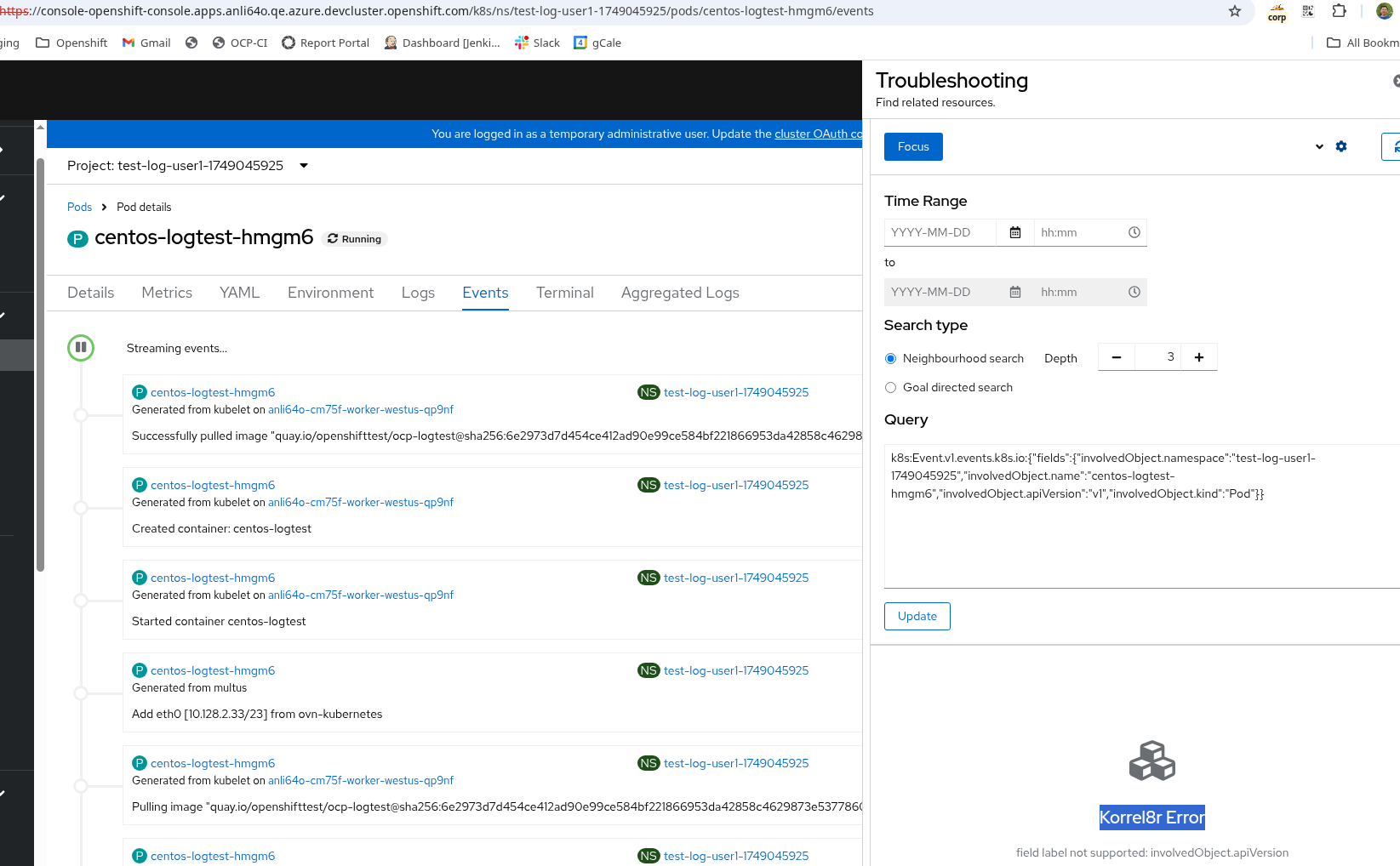Switch to the Details tab
The image size is (1400, 866).
(x=91, y=293)
